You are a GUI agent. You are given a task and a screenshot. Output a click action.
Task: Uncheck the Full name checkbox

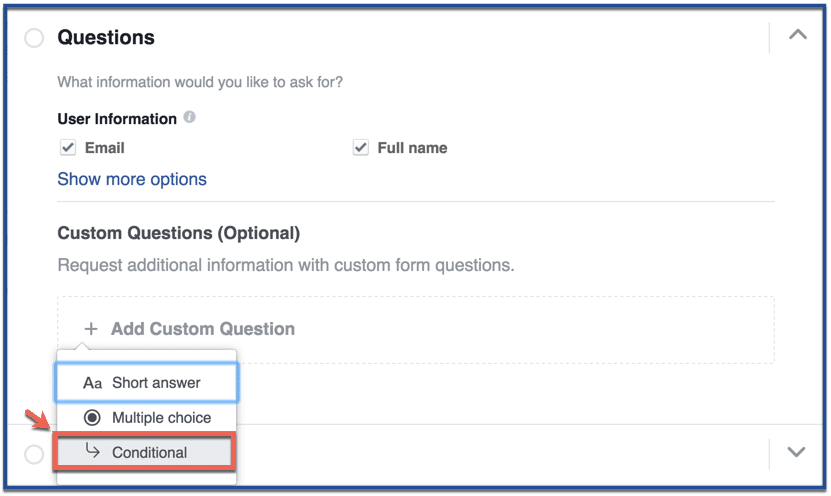point(361,148)
